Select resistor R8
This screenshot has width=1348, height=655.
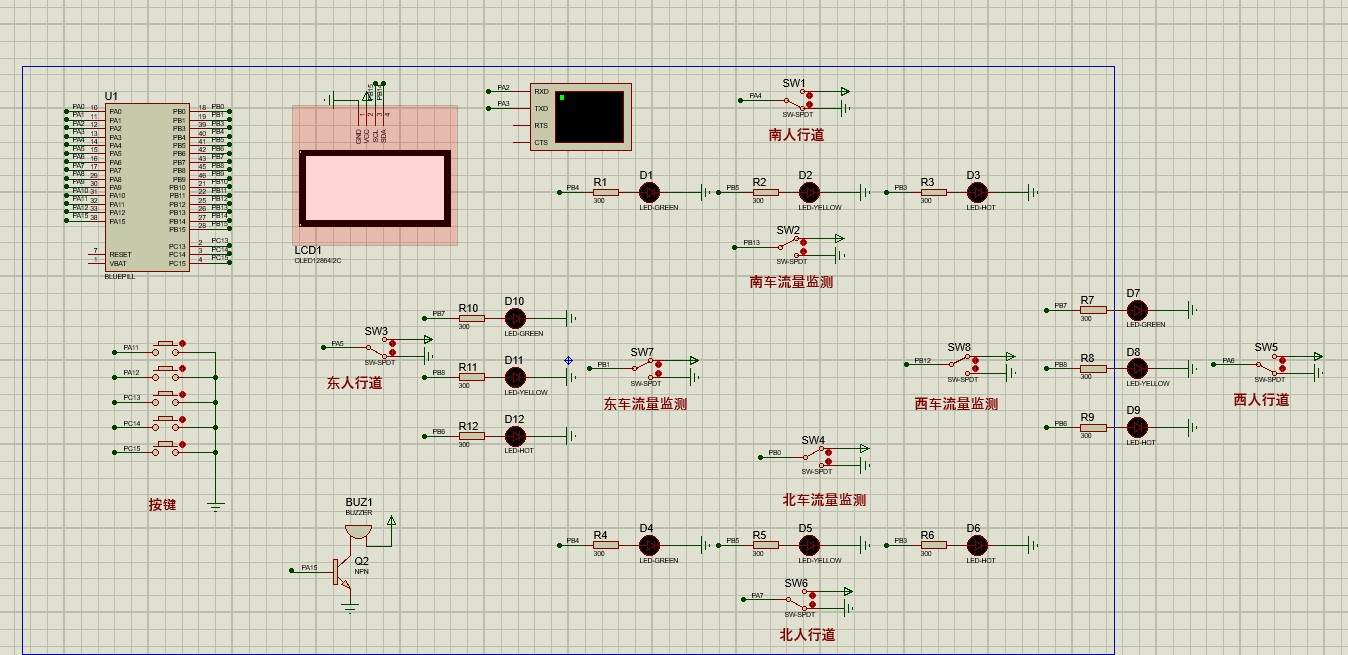pyautogui.click(x=1092, y=369)
